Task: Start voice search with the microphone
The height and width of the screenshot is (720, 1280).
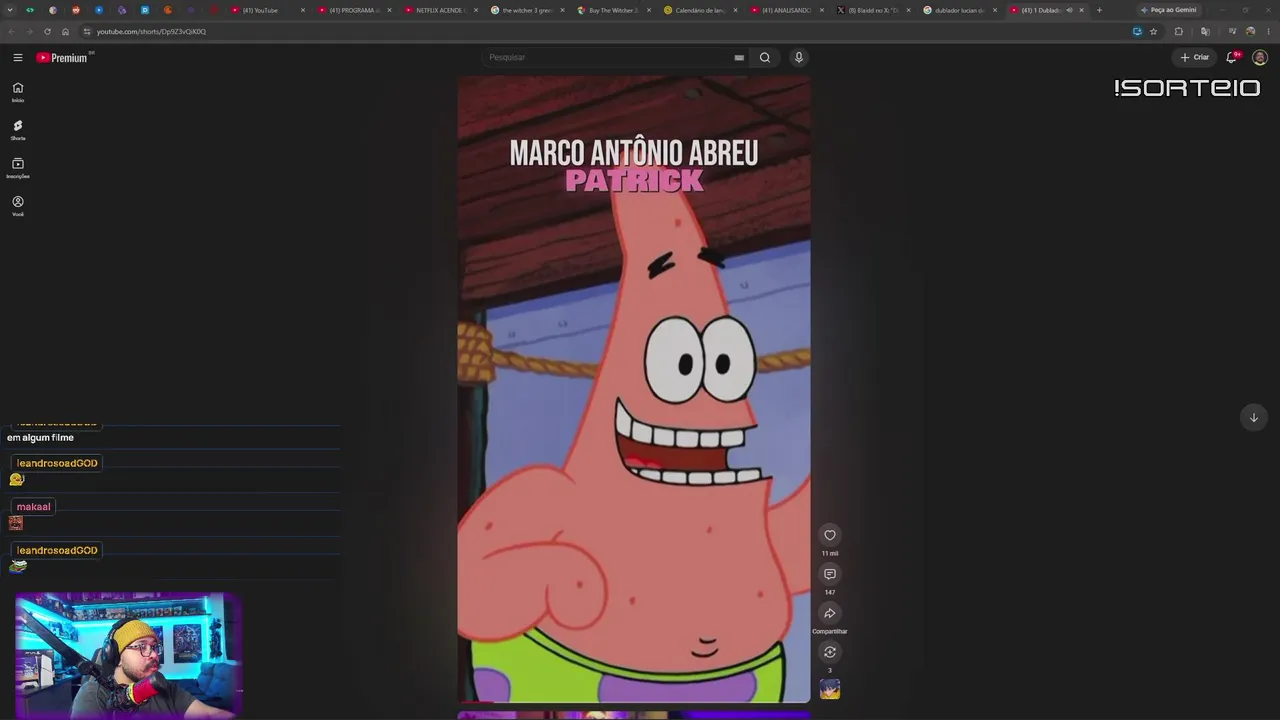Action: (x=798, y=58)
